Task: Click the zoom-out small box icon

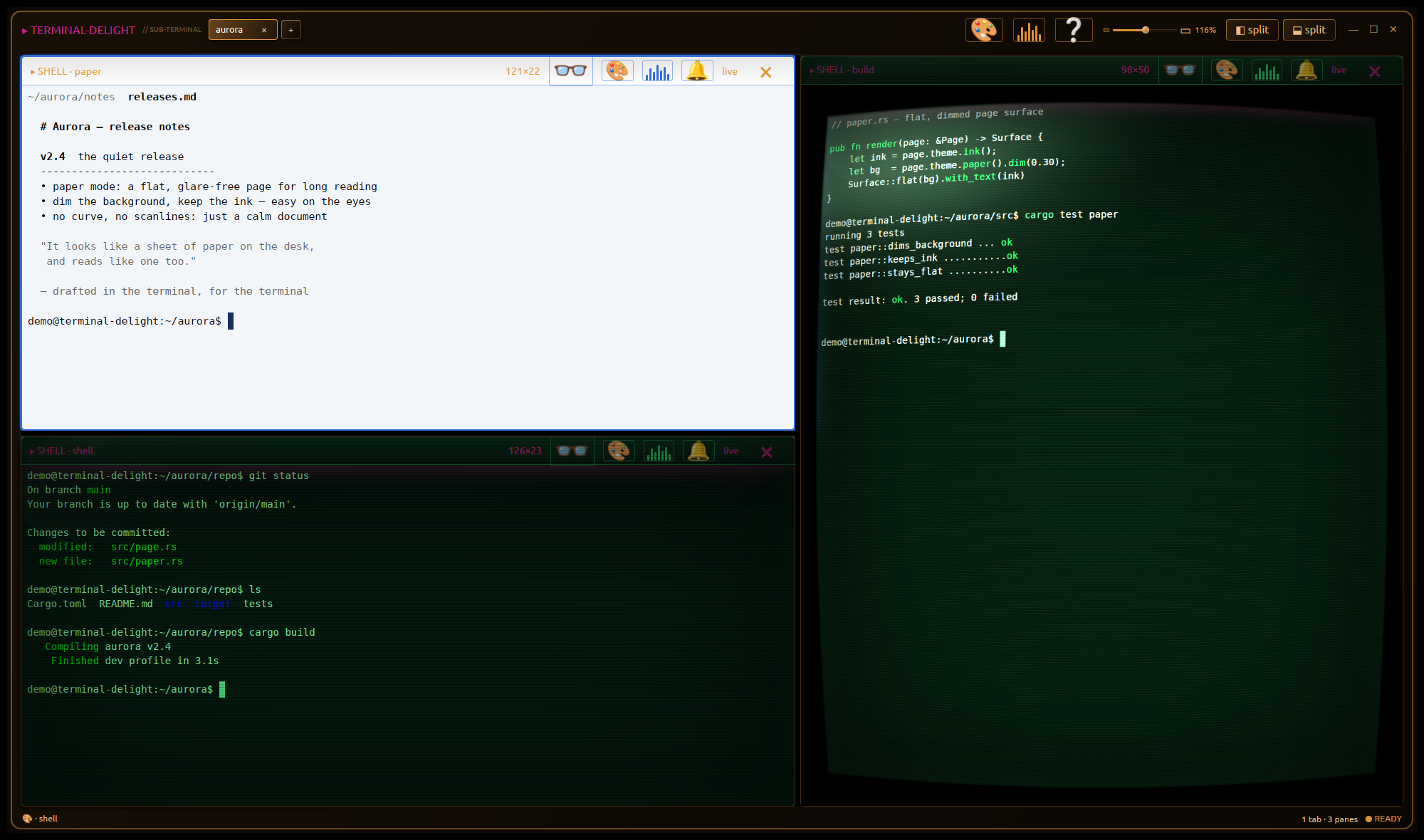Action: (x=1106, y=30)
